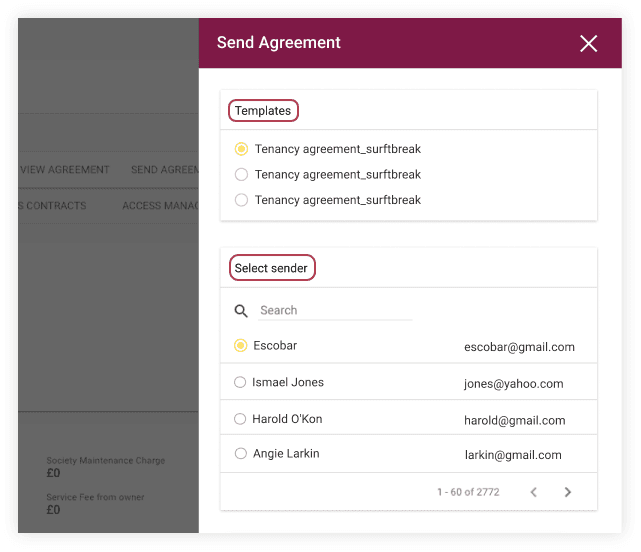Choose Escobar as sender
Screen dimensions: 641x552
(241, 346)
